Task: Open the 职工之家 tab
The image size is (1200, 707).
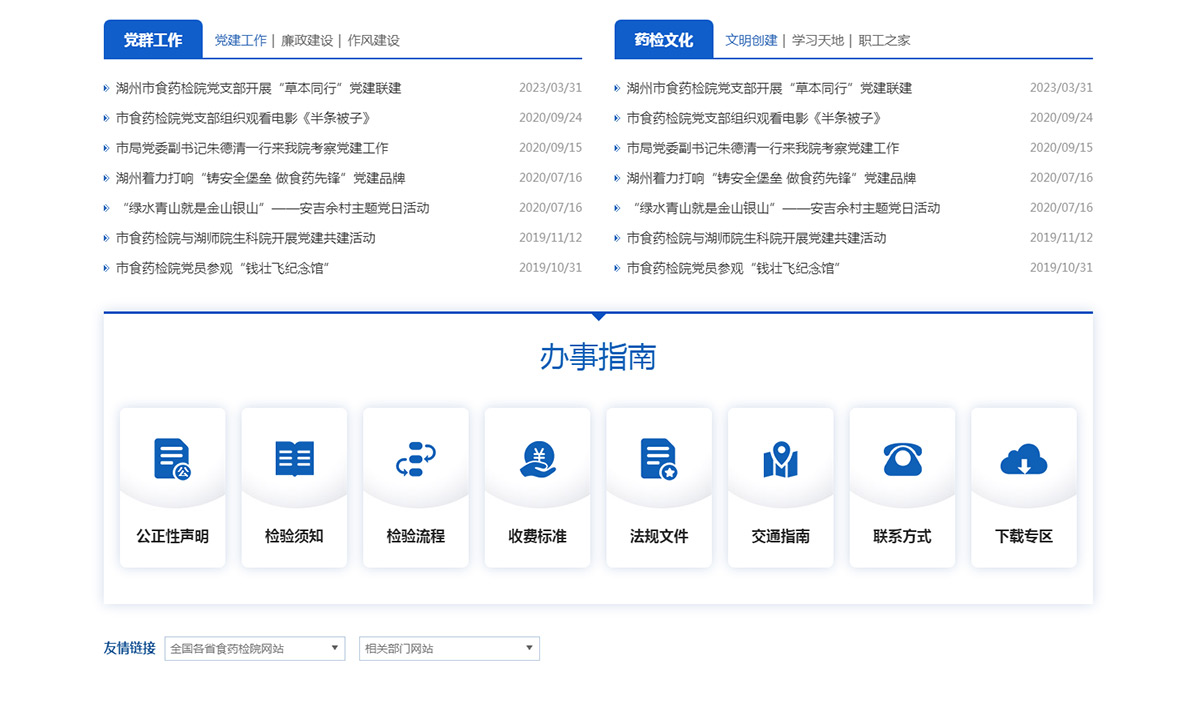Action: tap(884, 41)
